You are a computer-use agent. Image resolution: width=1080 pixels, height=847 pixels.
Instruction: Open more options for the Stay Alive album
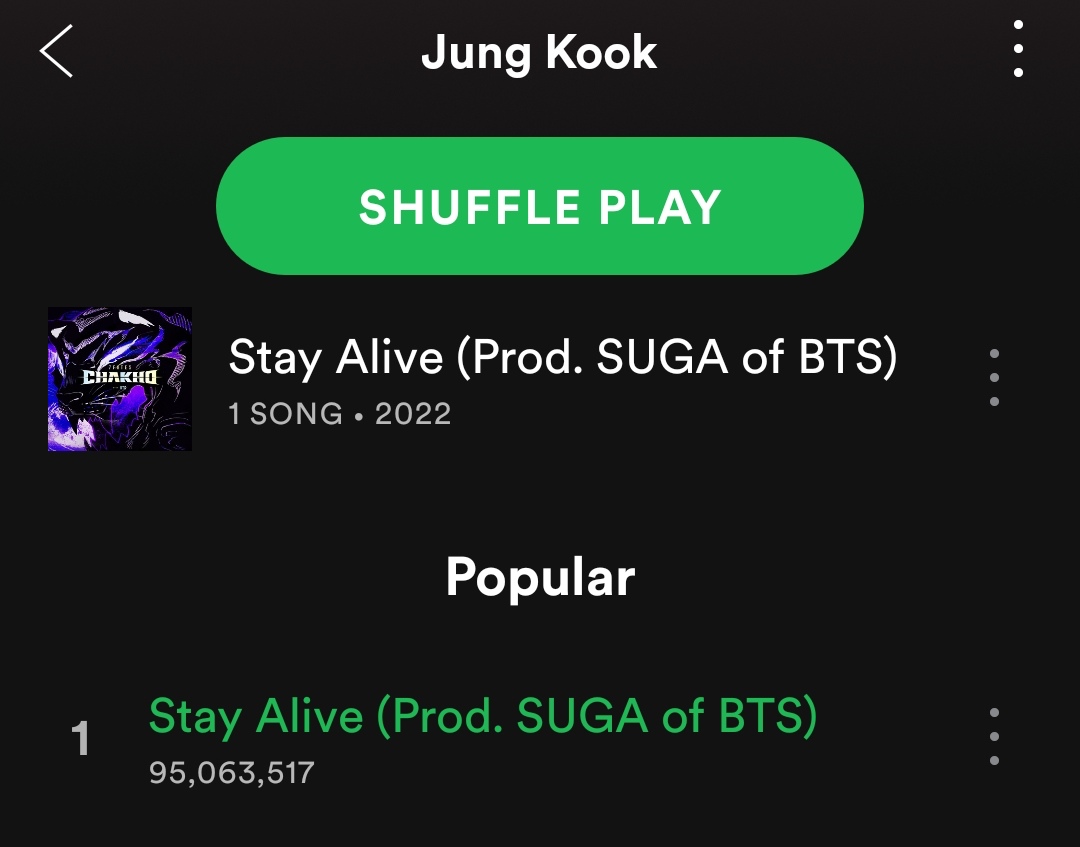[x=994, y=377]
